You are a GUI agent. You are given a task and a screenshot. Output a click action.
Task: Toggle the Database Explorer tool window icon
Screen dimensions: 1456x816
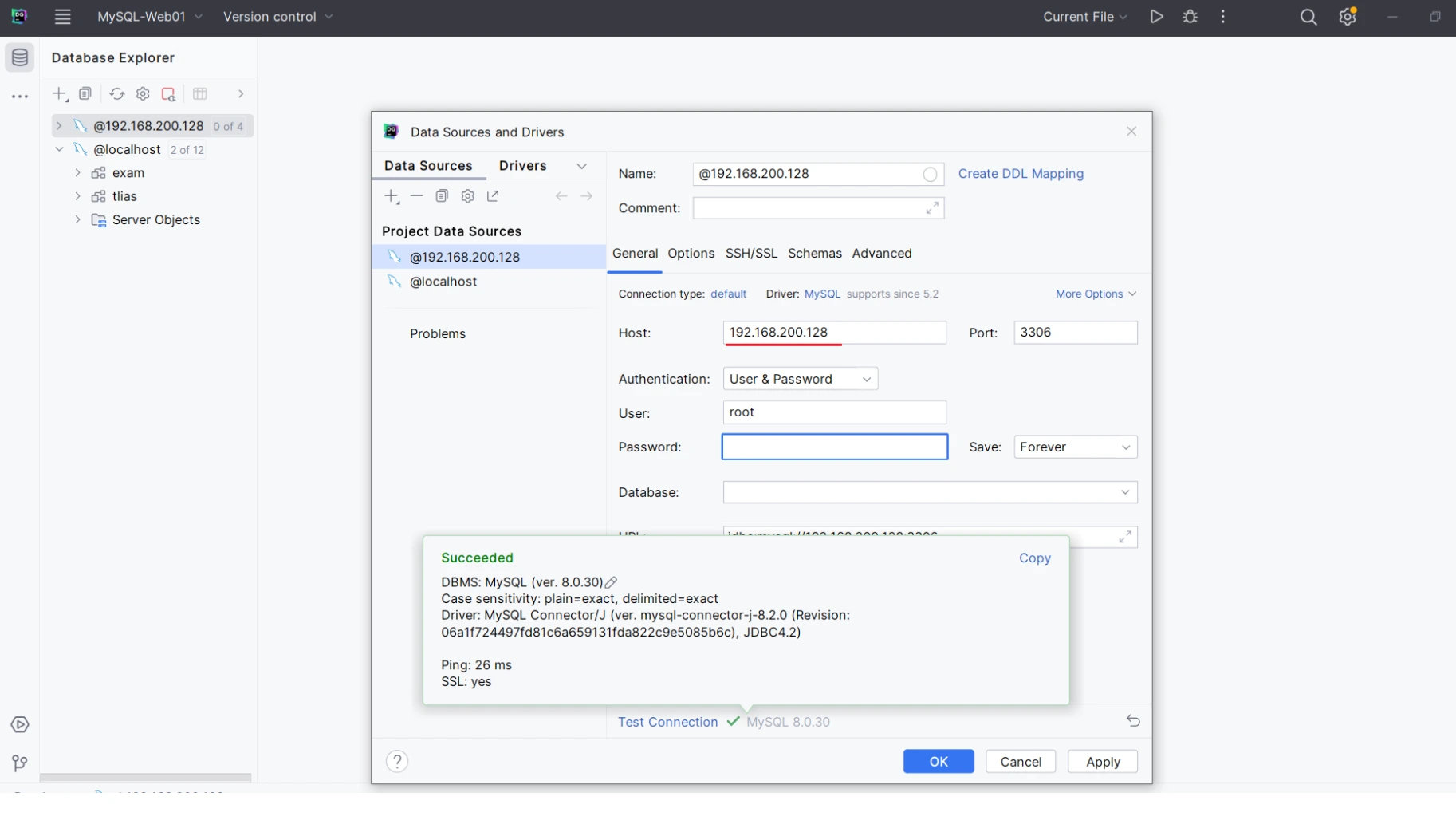(20, 57)
